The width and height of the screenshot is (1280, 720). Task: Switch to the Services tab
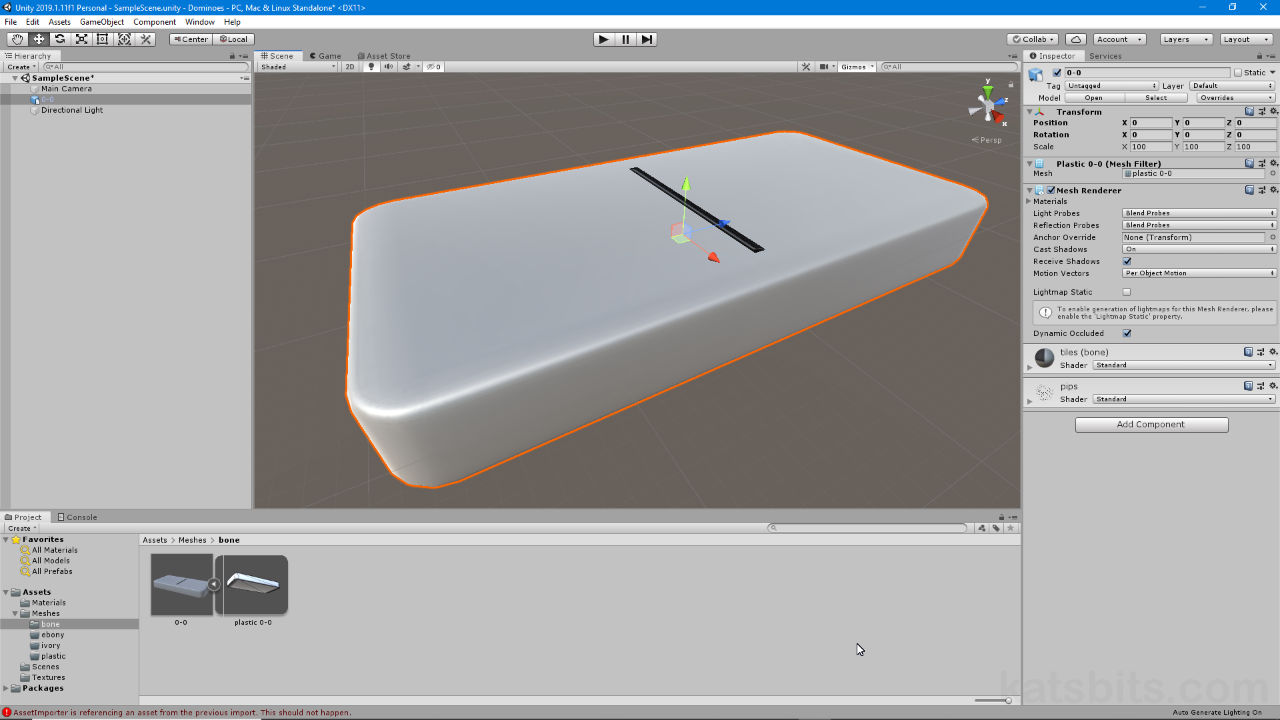1105,56
